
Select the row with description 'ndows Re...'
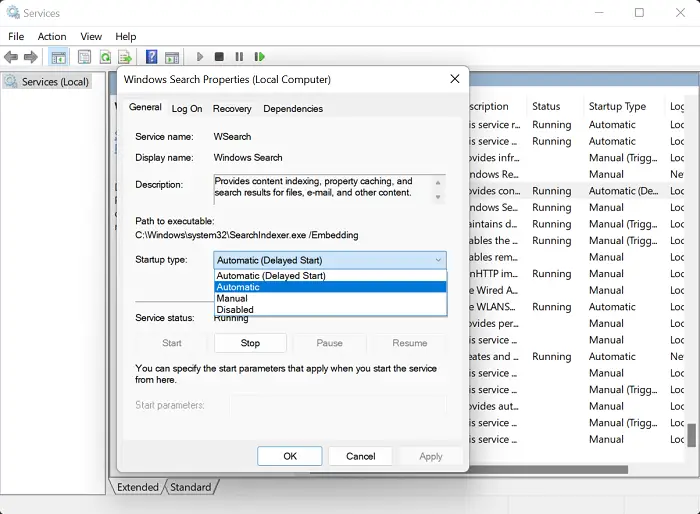[x=576, y=174]
